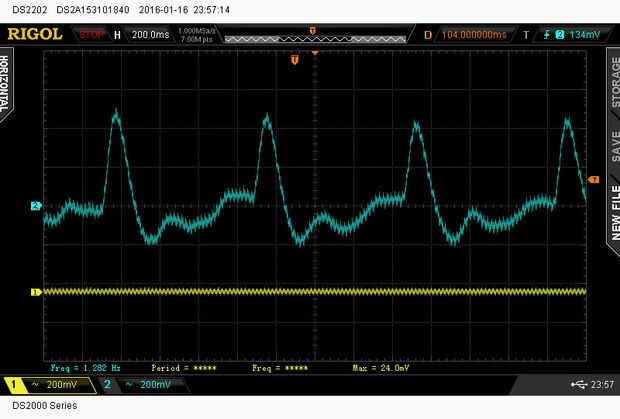
Task: Click the DS2000 Series footer text
Action: point(45,406)
